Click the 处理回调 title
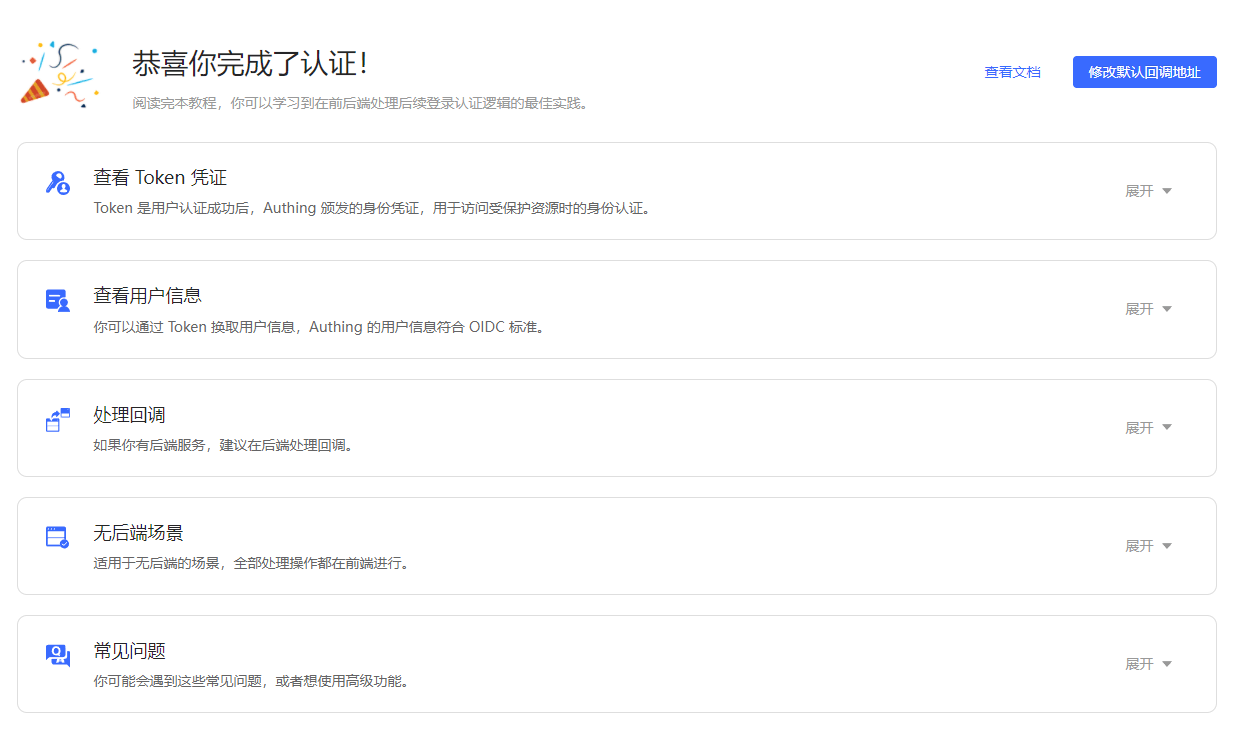The height and width of the screenshot is (733, 1243). [x=129, y=415]
